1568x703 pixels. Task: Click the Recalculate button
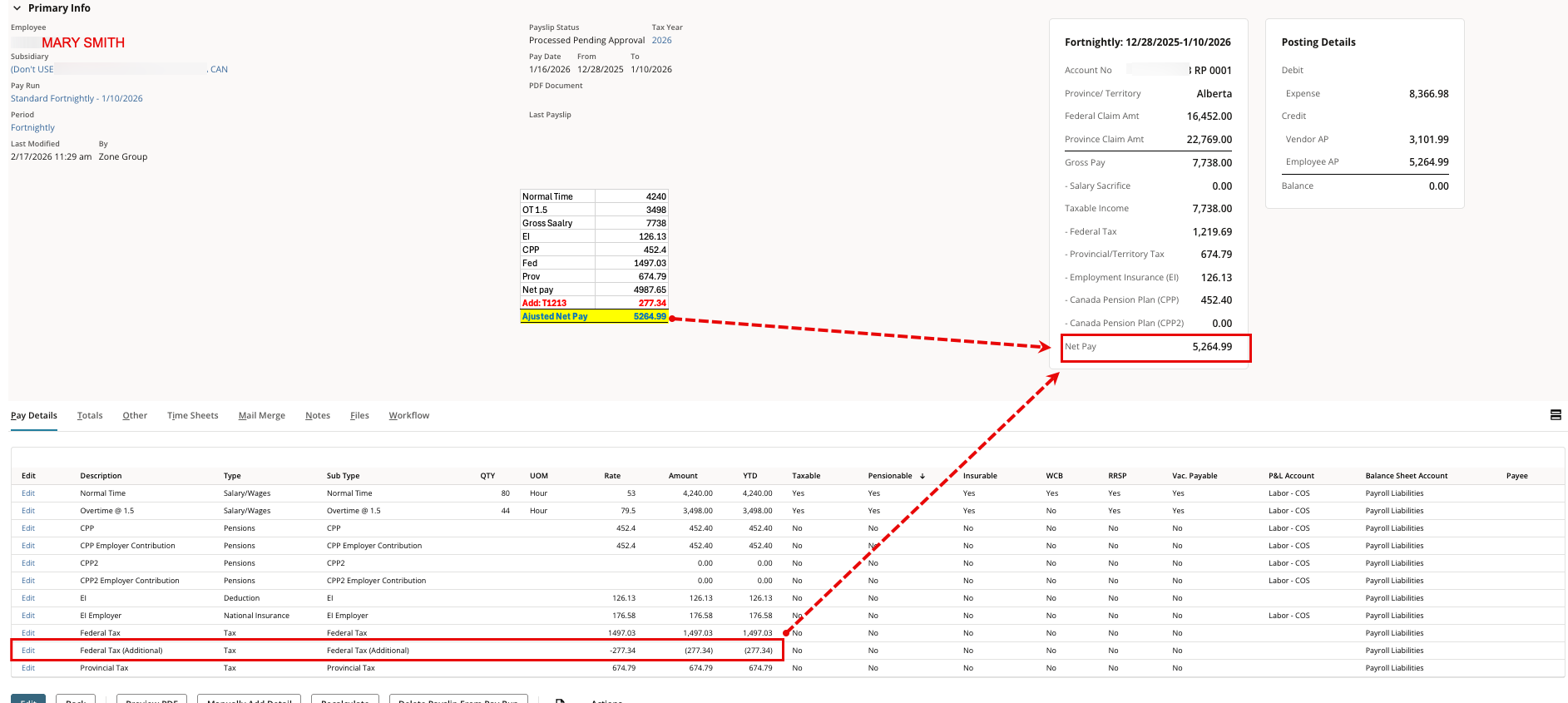click(x=345, y=699)
